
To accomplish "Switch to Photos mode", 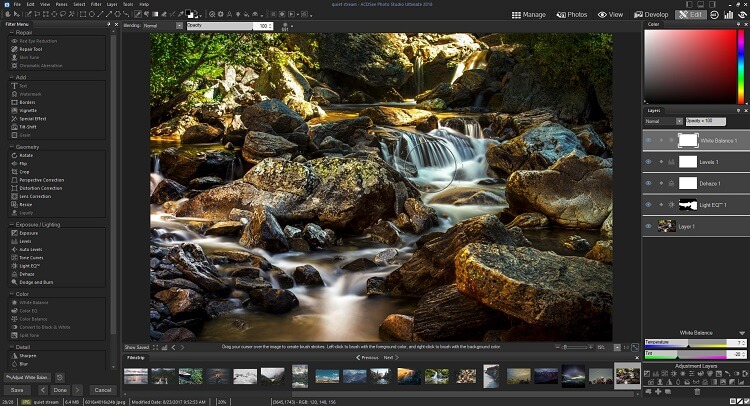I will click(572, 15).
